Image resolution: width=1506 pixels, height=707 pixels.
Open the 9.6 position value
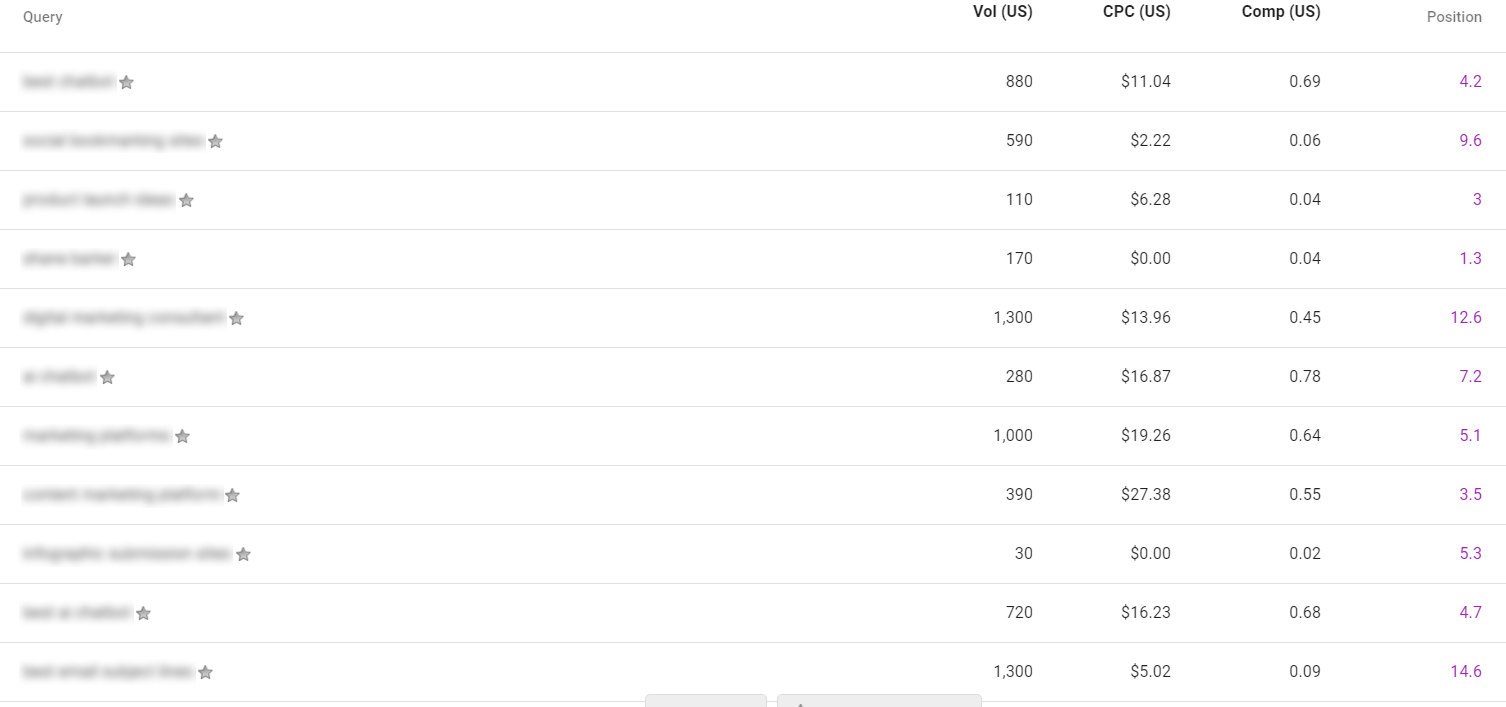pos(1470,140)
